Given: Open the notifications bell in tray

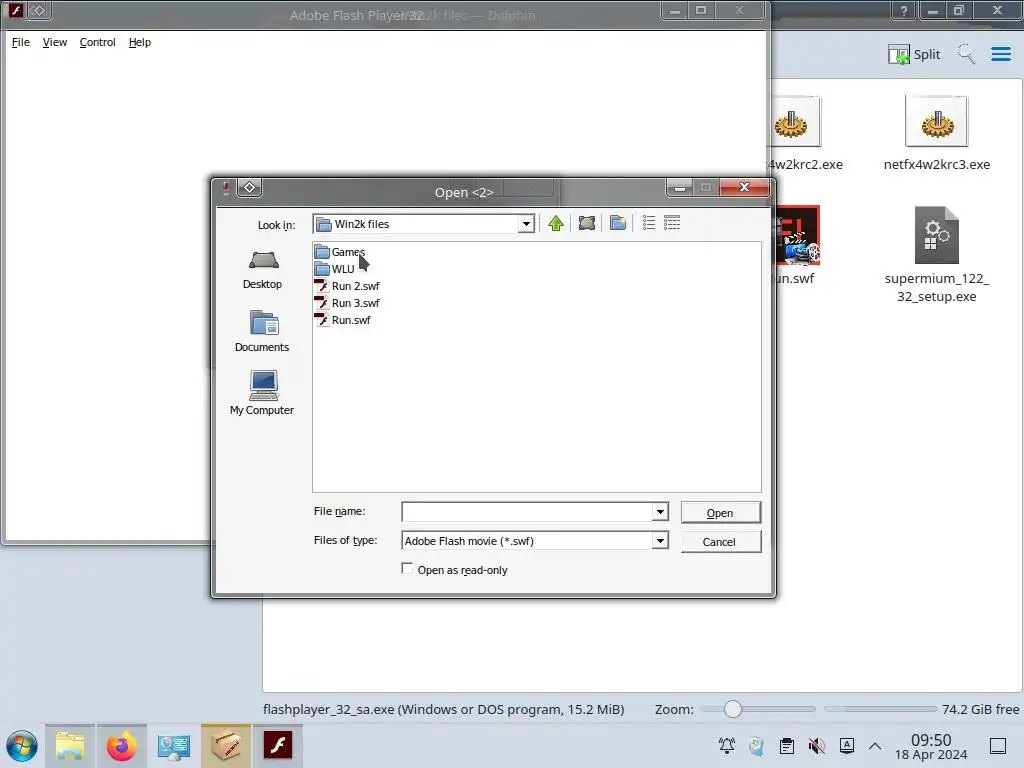Looking at the screenshot, I should (x=726, y=746).
